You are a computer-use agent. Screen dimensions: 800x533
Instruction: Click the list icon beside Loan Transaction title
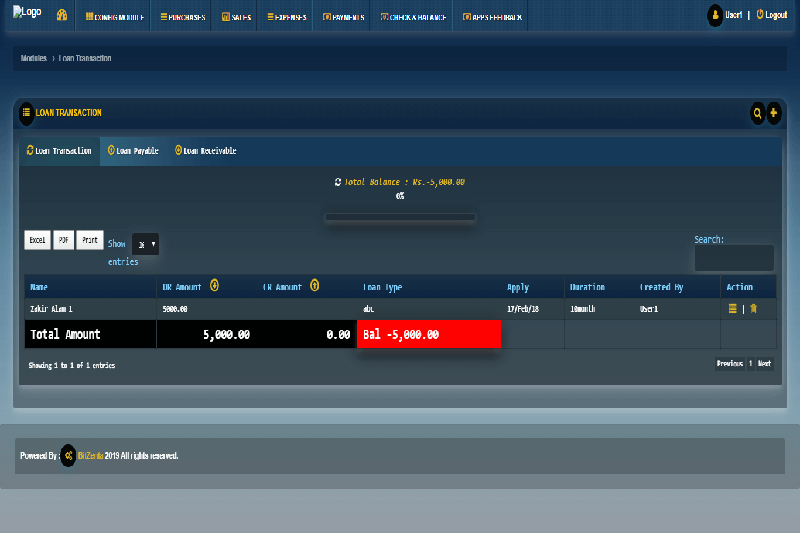(x=26, y=113)
